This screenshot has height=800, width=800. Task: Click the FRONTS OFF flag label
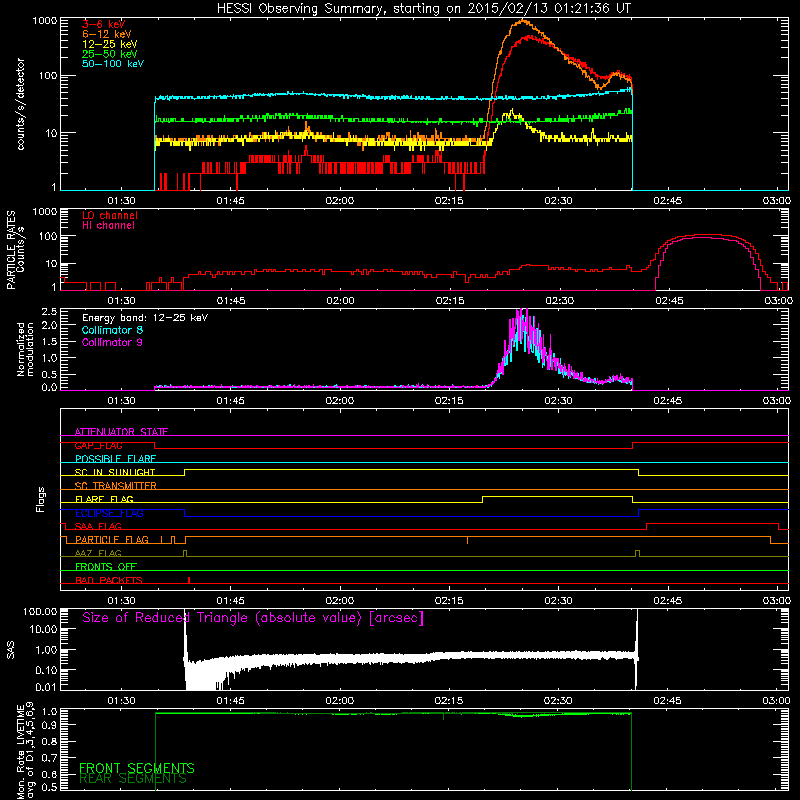[106, 567]
